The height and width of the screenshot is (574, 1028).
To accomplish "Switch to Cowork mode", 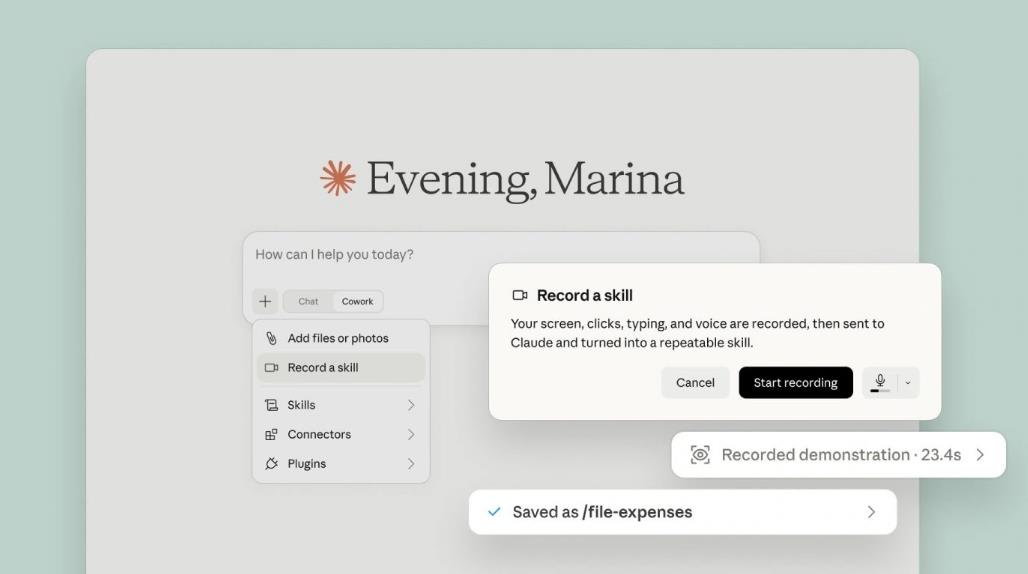I will pyautogui.click(x=357, y=301).
